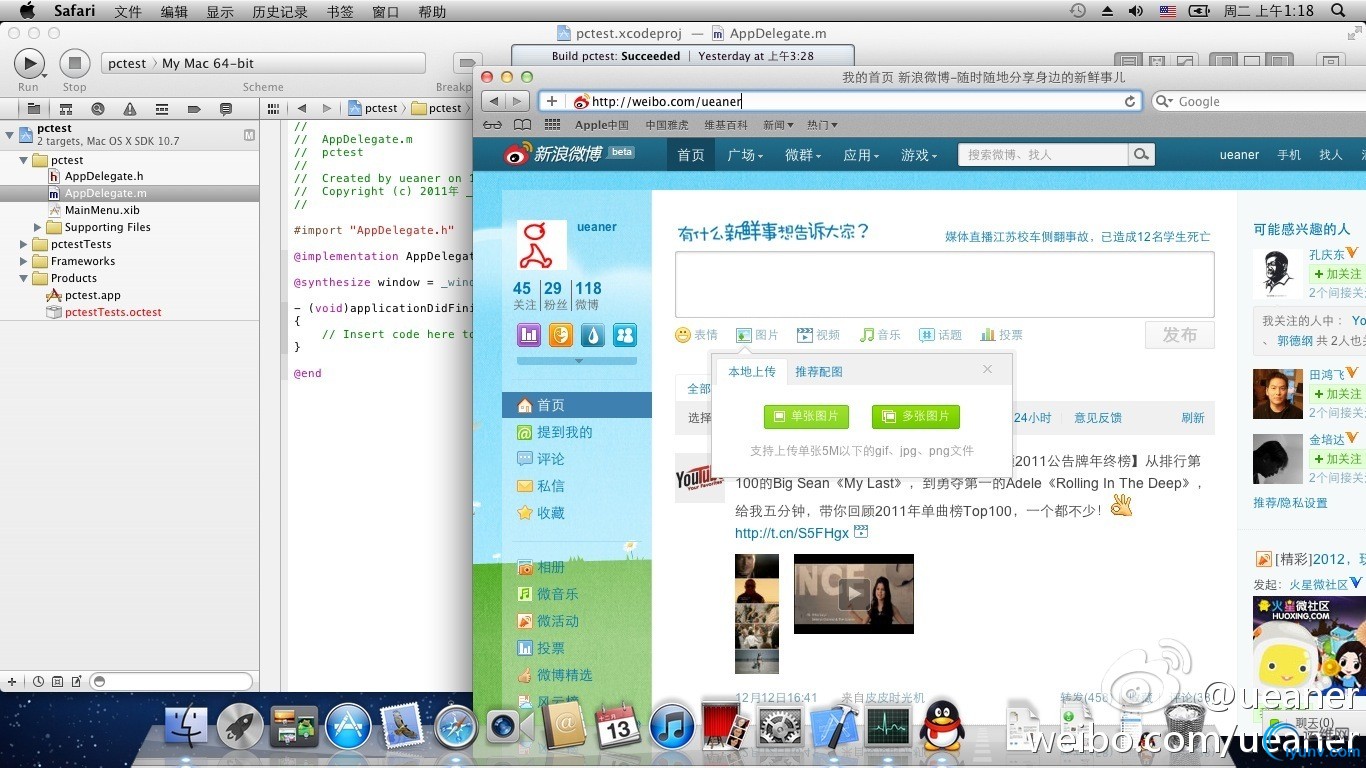1366x768 pixels.
Task: Reload the page in Safari address bar
Action: pos(1130,101)
